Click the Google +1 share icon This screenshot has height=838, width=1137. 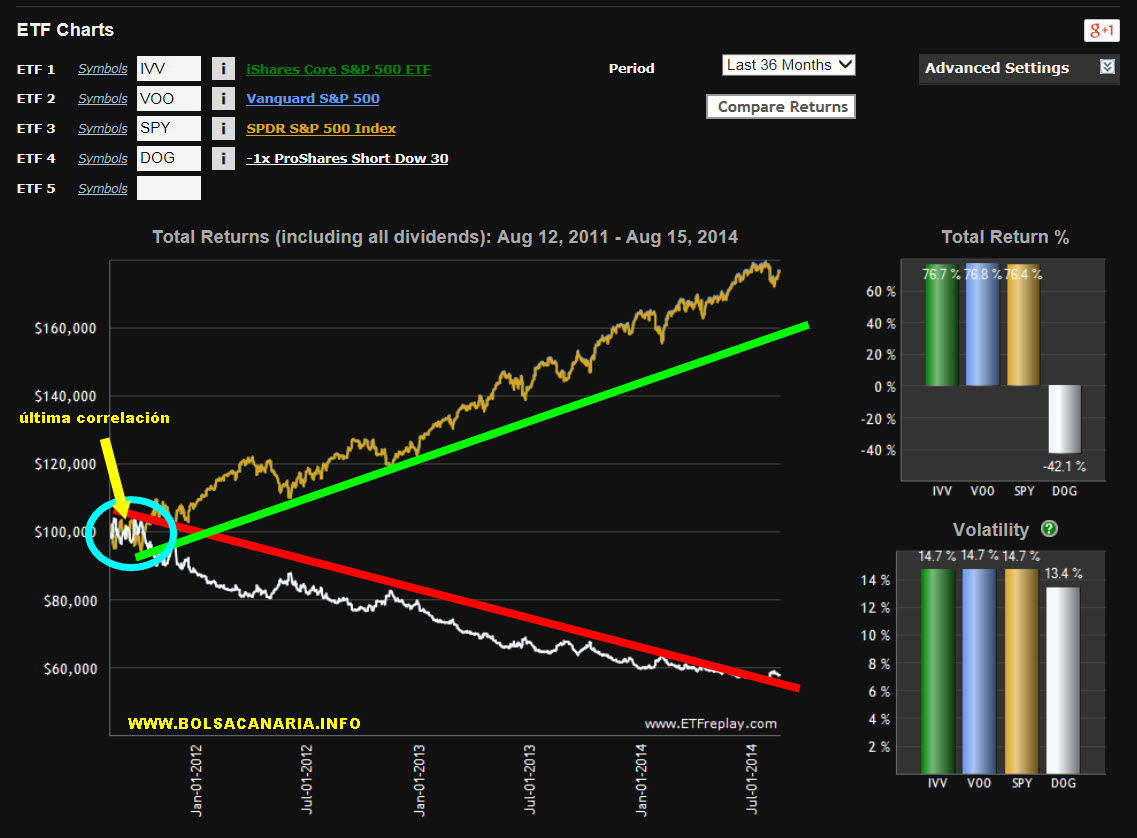point(1101,31)
